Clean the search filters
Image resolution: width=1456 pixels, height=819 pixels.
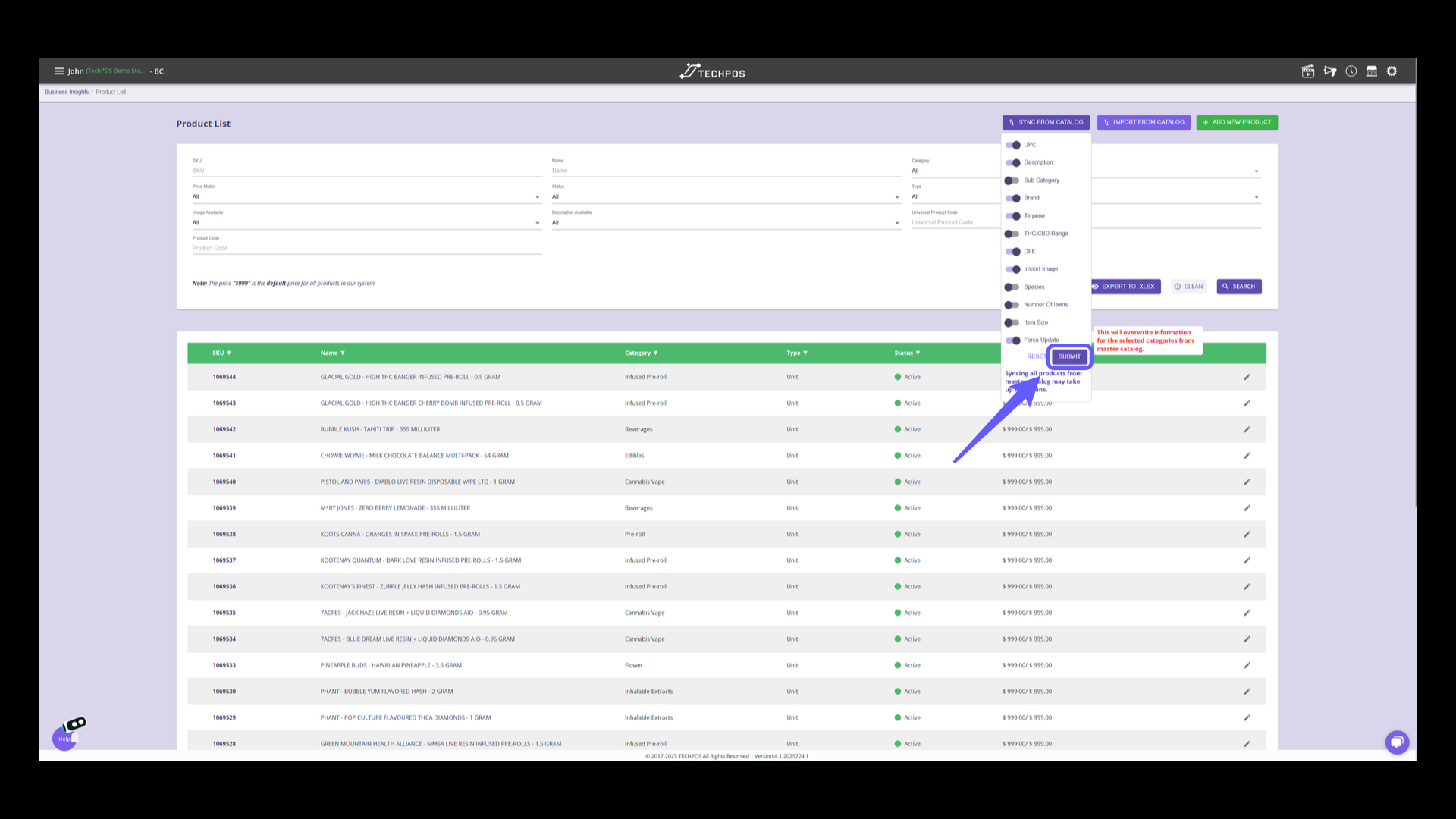coord(1188,287)
